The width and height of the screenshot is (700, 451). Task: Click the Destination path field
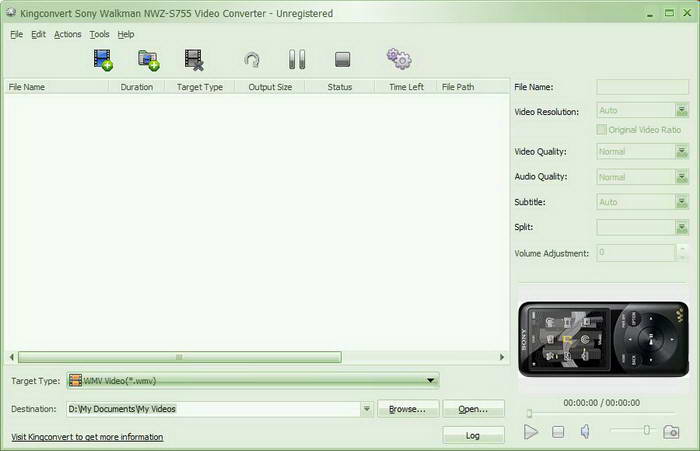(x=213, y=409)
